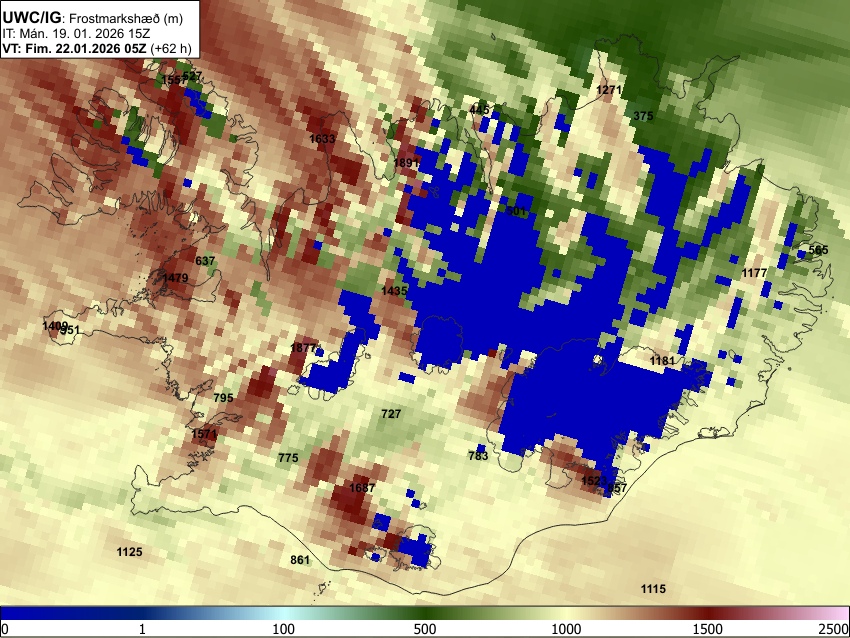Click the UWC/IG Frostmarkshæð (m) title text
Viewport: 850px width, 638px height.
93,18
